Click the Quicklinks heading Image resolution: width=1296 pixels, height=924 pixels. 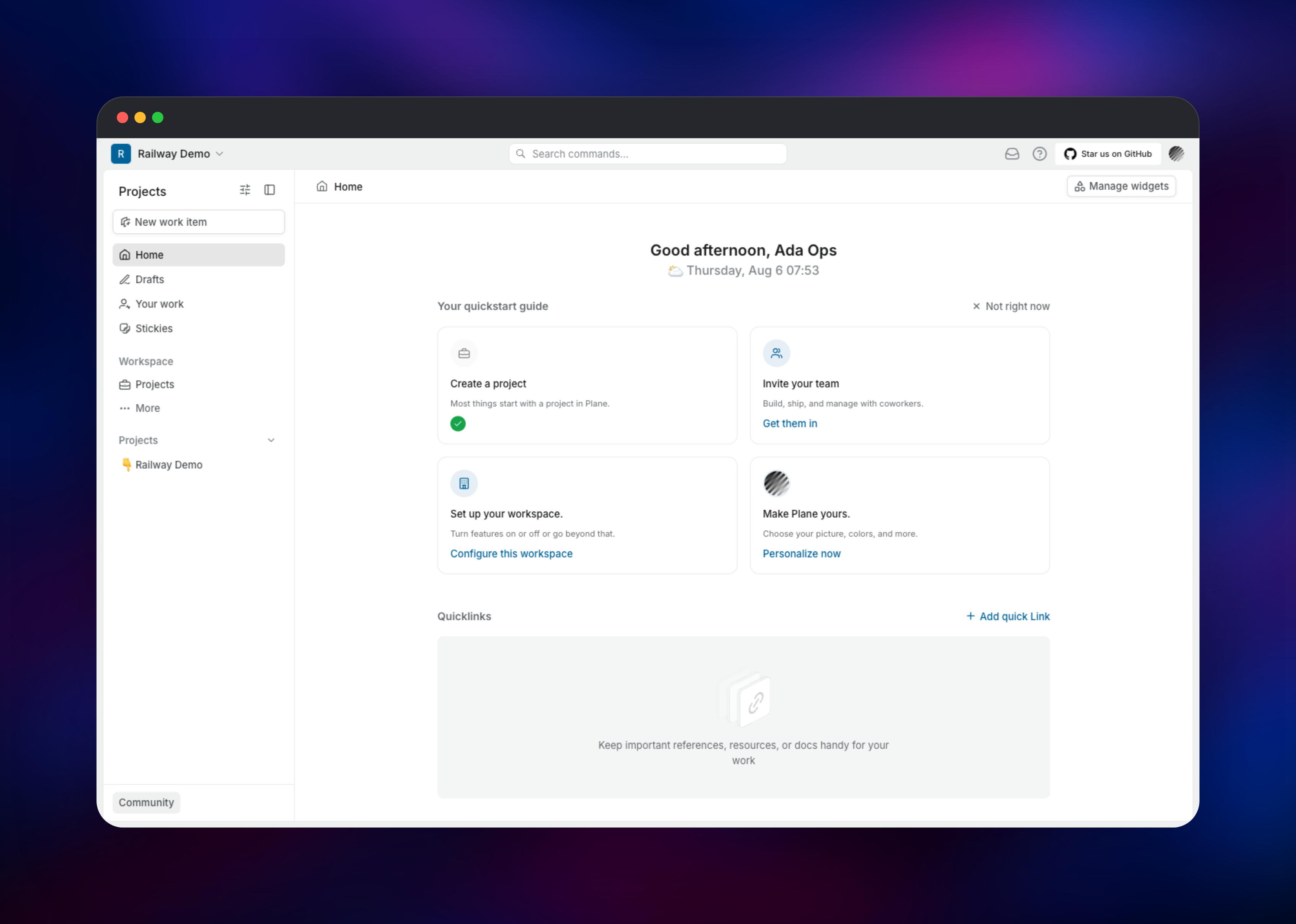pyautogui.click(x=464, y=616)
